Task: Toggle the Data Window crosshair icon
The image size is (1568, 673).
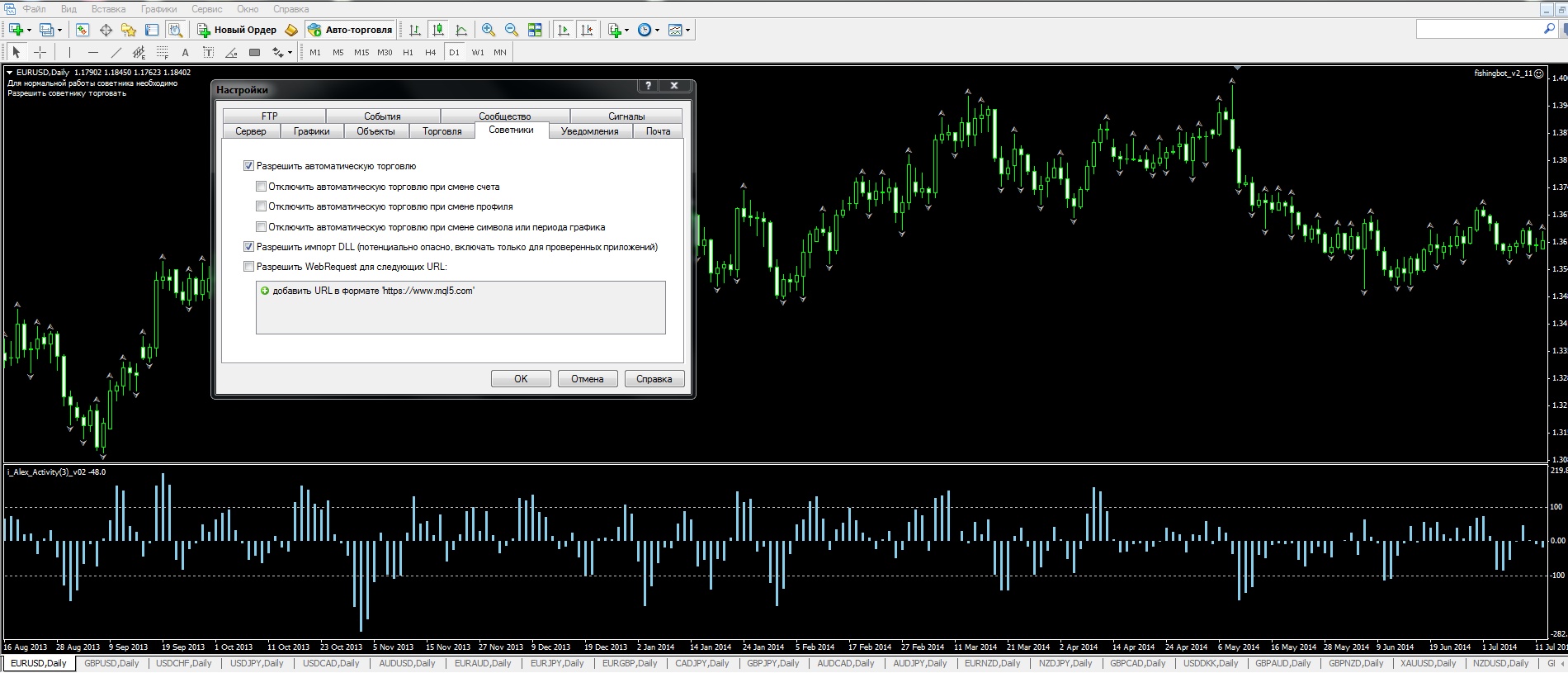Action: click(106, 30)
